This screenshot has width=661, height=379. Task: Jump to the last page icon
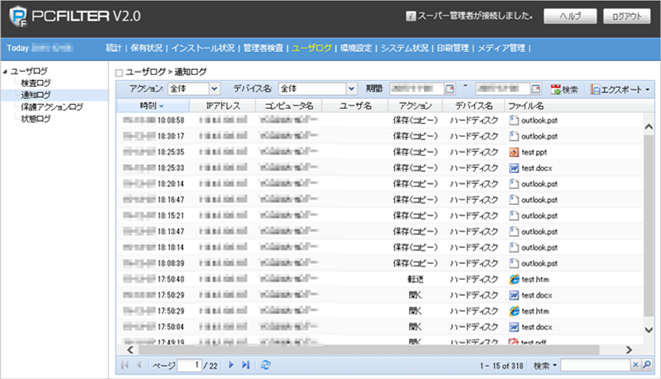246,365
